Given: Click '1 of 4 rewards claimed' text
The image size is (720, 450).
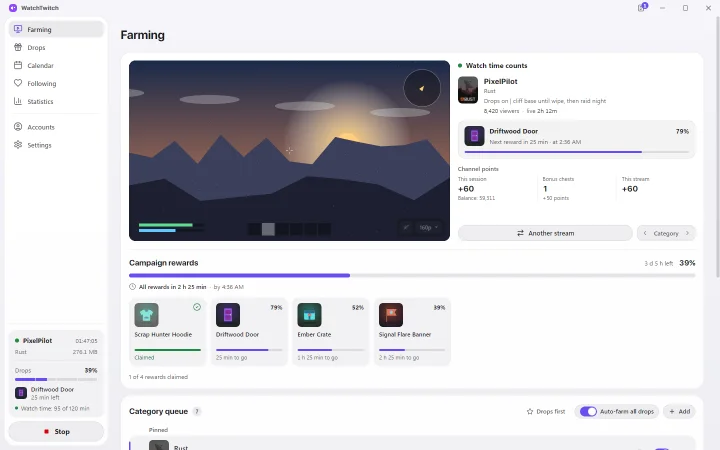Looking at the screenshot, I should click(158, 377).
